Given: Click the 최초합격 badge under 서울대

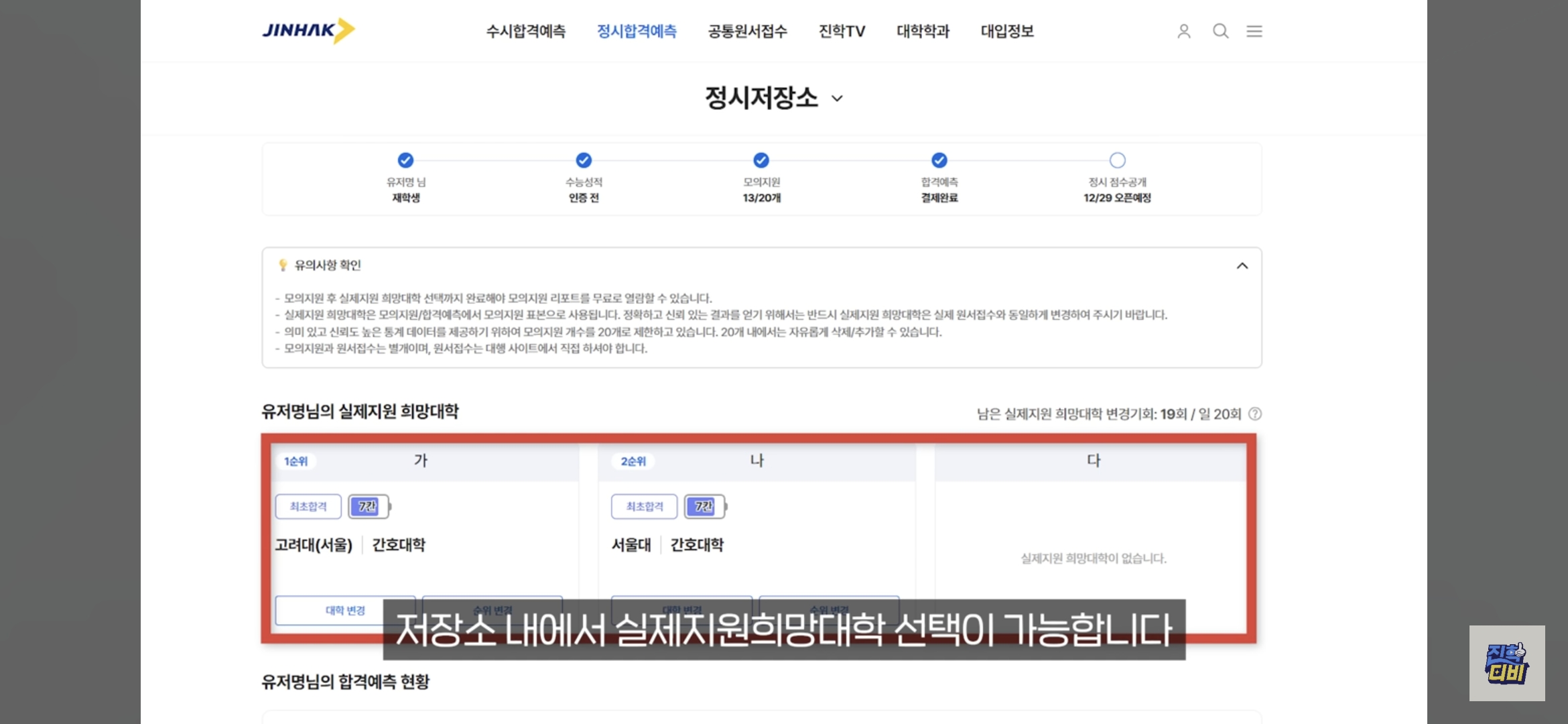Looking at the screenshot, I should (x=644, y=507).
